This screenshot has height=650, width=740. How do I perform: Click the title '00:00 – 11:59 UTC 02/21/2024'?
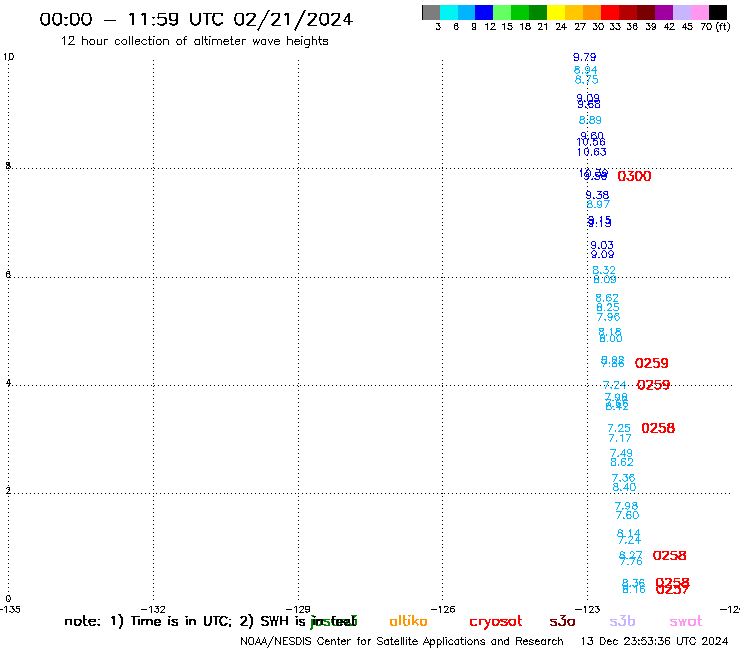pyautogui.click(x=196, y=19)
